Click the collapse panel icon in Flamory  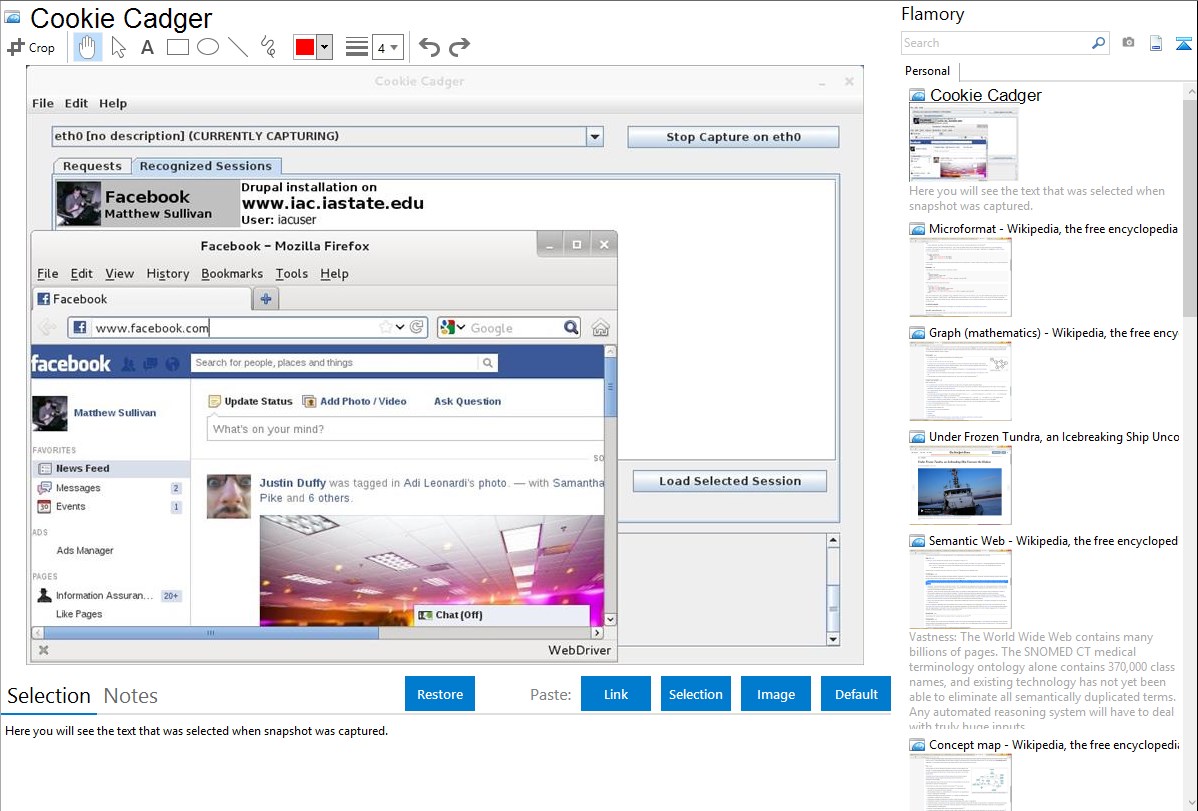pos(1183,43)
